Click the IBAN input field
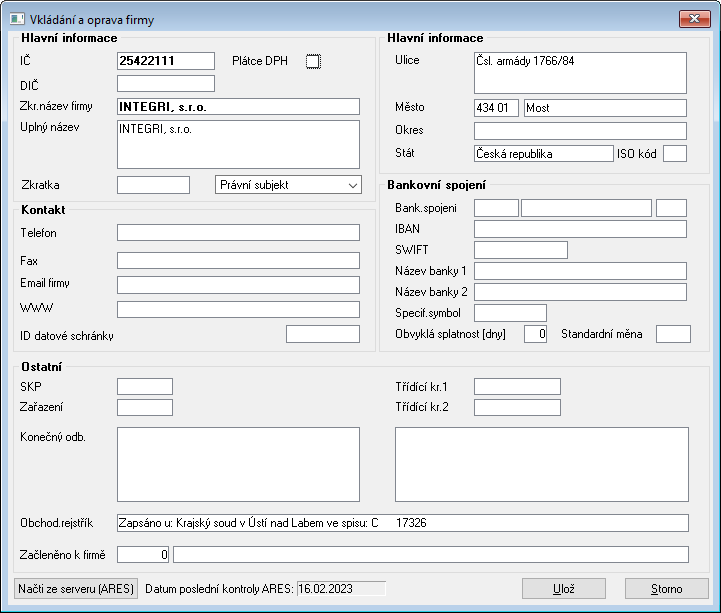The height and width of the screenshot is (613, 721). point(580,229)
